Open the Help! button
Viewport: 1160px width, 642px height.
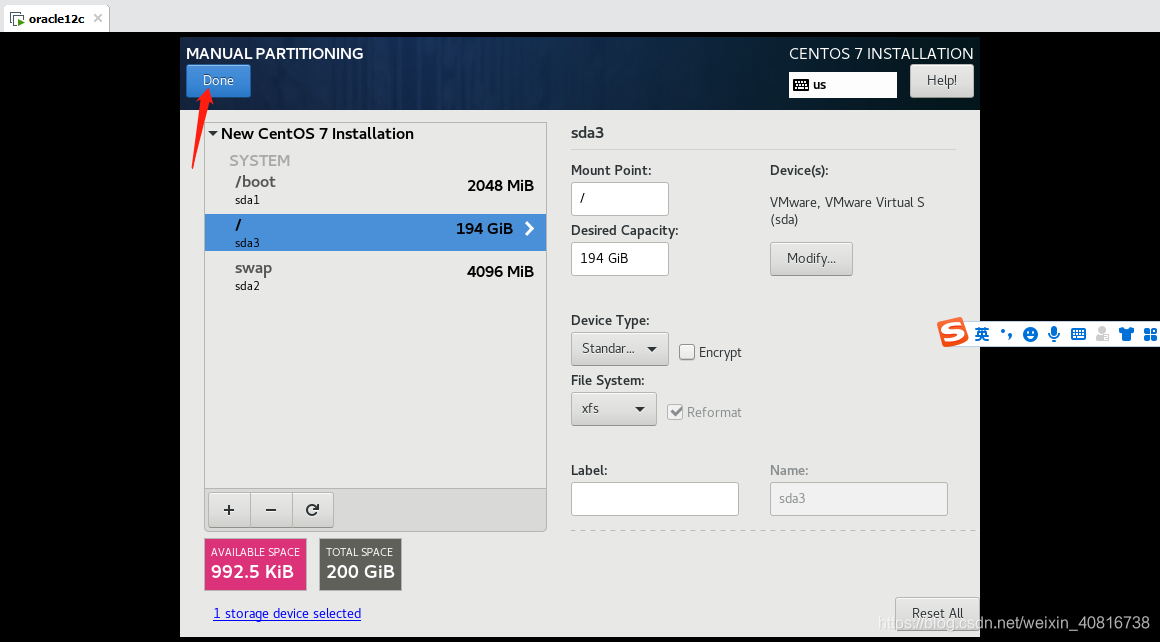point(941,81)
